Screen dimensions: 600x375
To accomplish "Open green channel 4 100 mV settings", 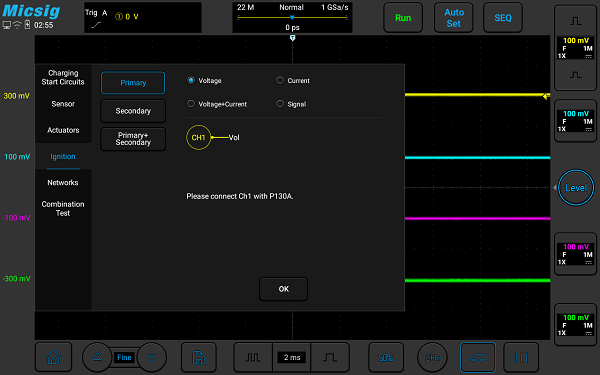I will click(575, 325).
